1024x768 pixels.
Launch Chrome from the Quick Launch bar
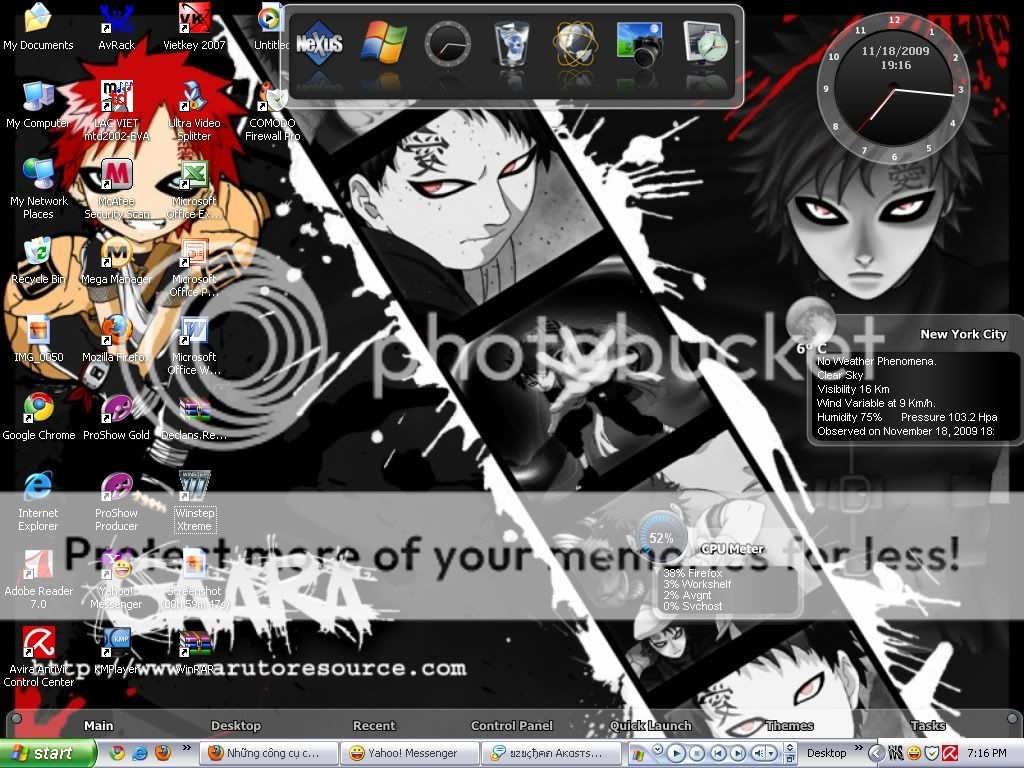[x=117, y=753]
